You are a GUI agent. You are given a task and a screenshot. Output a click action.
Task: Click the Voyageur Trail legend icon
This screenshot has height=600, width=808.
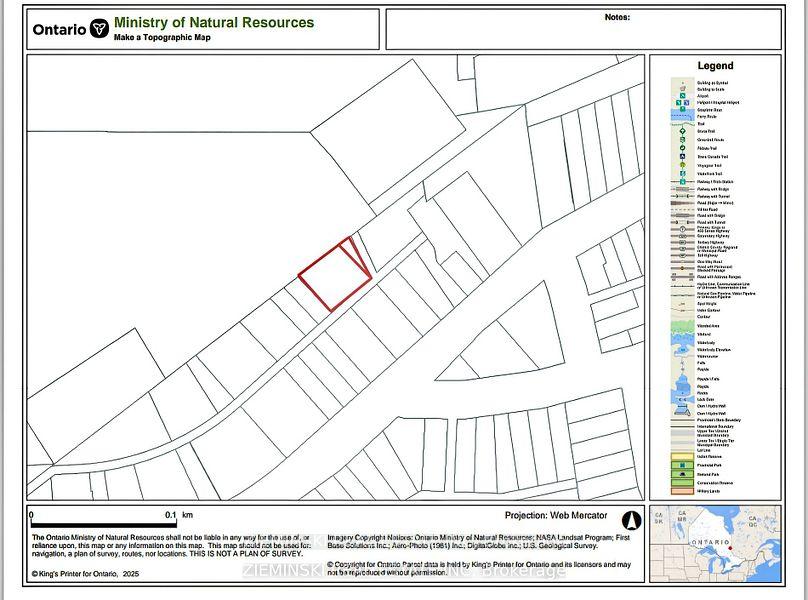[x=682, y=165]
